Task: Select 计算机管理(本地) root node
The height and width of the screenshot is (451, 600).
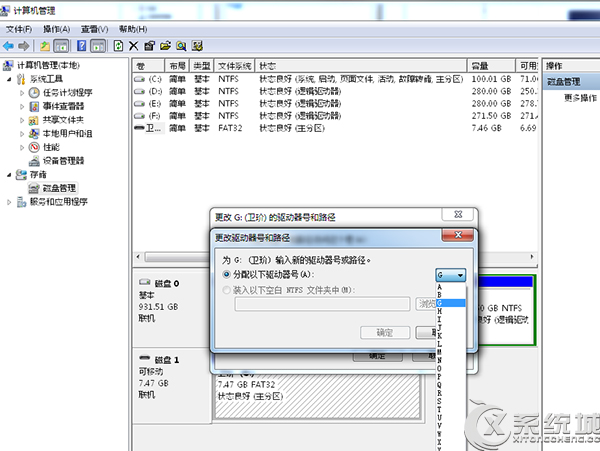Action: pyautogui.click(x=49, y=65)
